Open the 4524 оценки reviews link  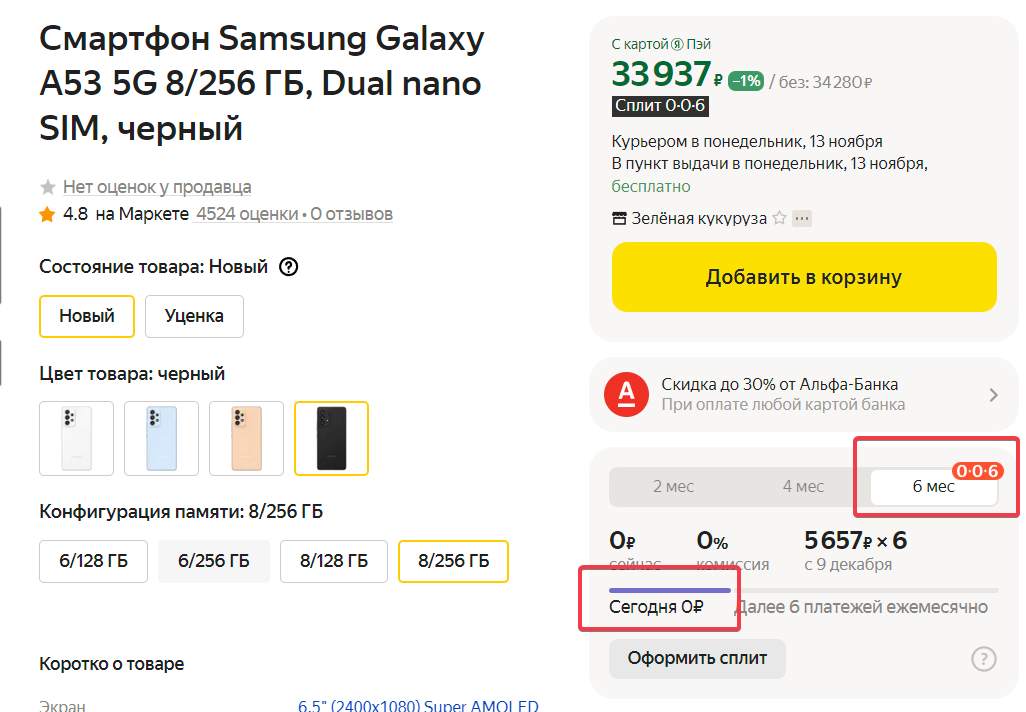click(x=247, y=214)
